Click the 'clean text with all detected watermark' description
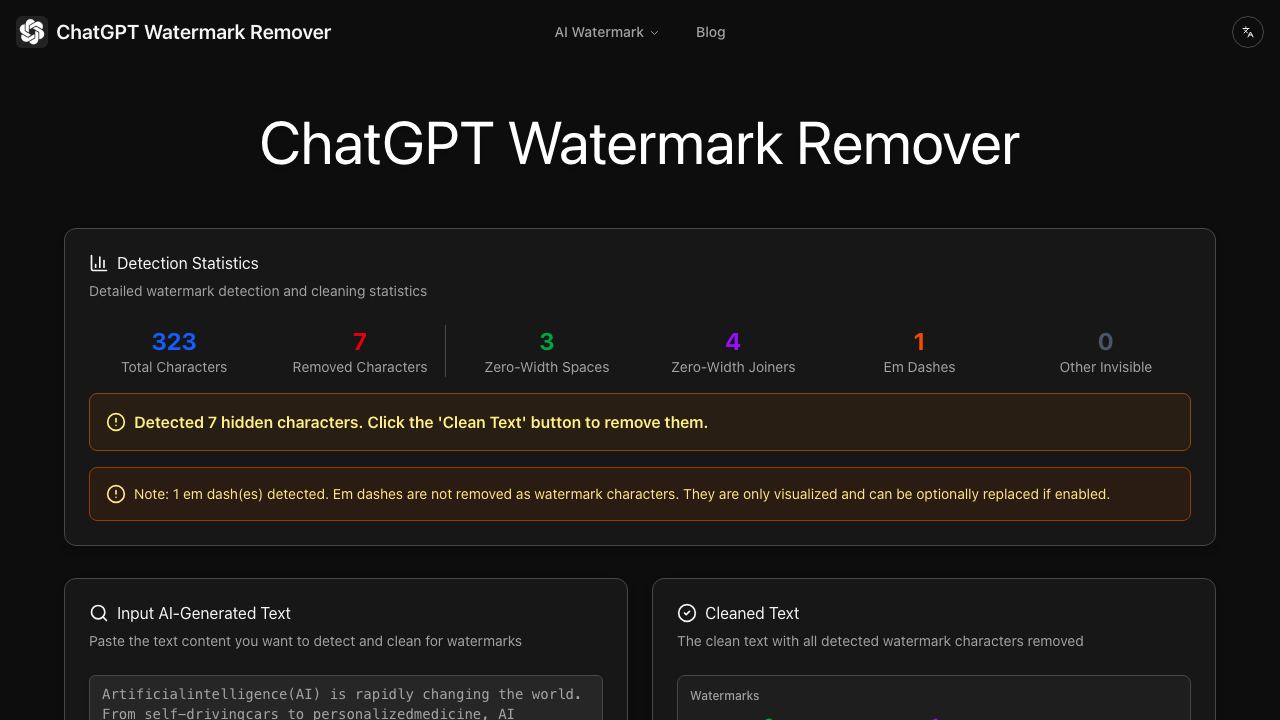The image size is (1280, 720). pyautogui.click(x=880, y=641)
